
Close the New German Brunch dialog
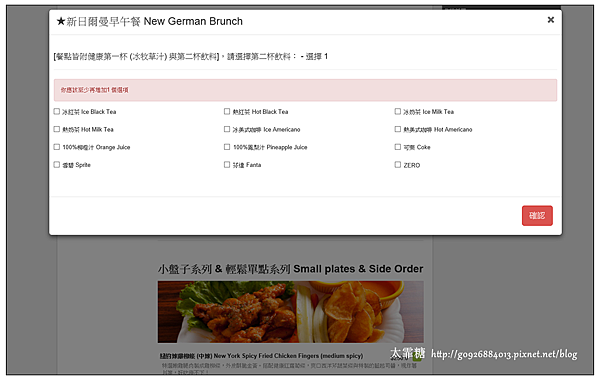[551, 20]
